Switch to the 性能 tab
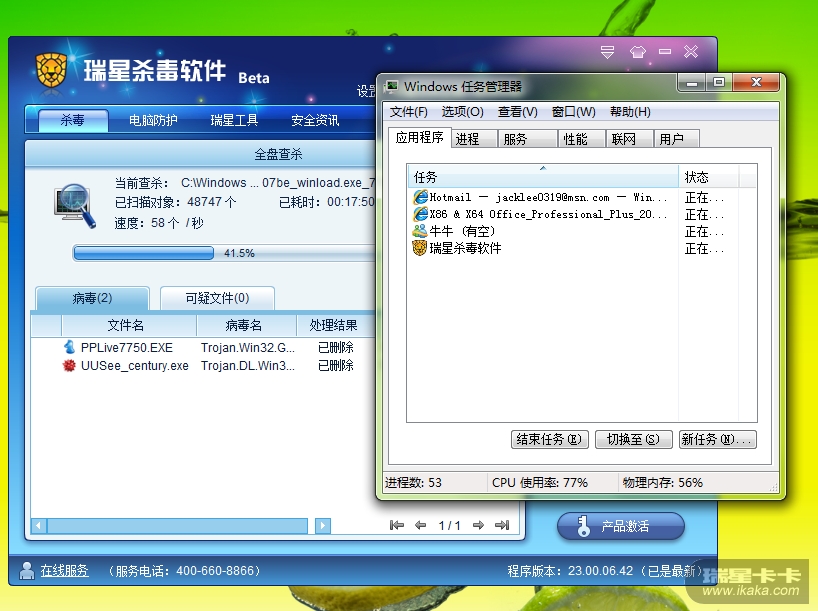The image size is (818, 611). click(x=582, y=139)
